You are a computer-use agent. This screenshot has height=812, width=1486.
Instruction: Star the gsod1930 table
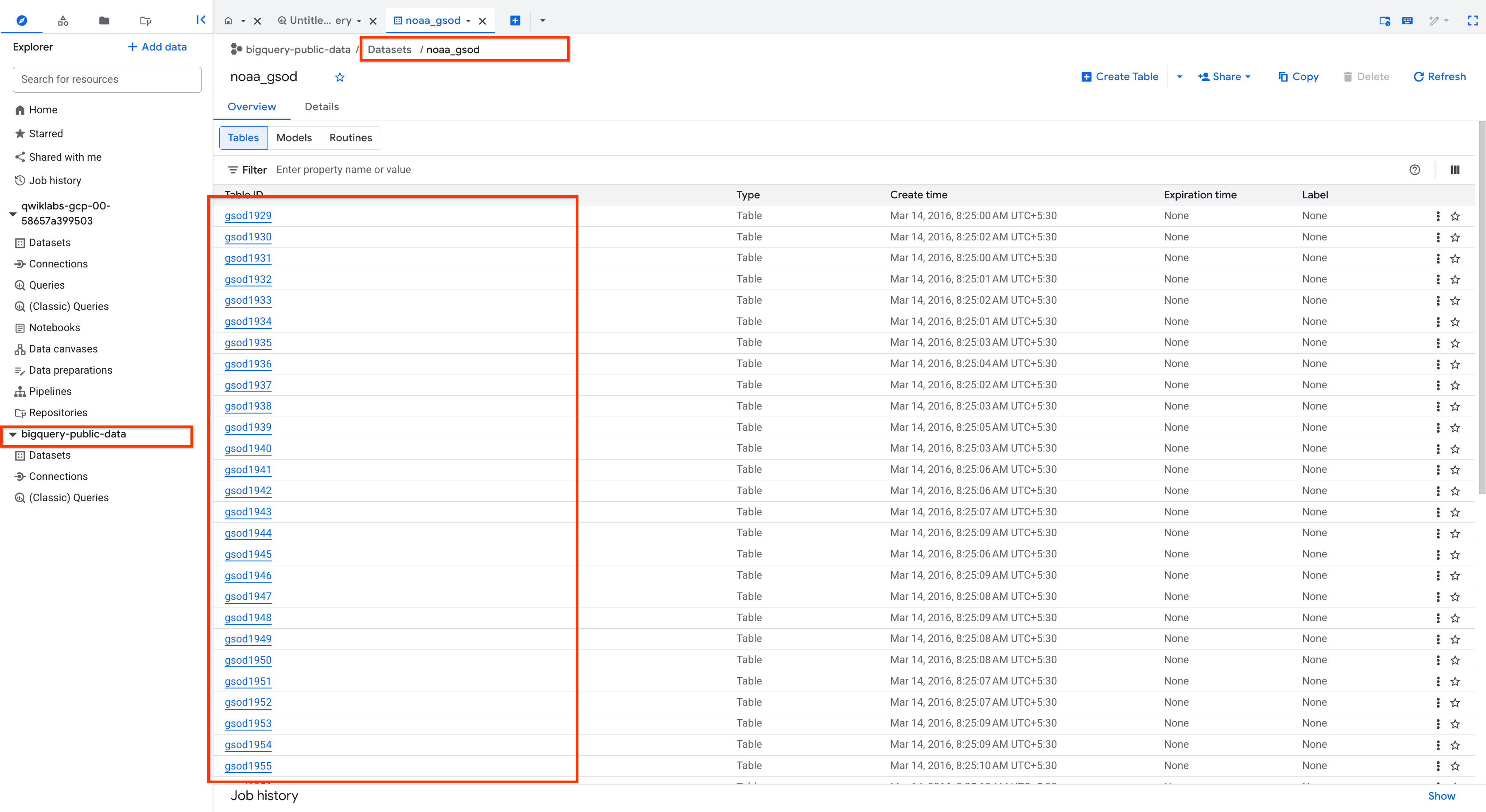tap(1455, 237)
